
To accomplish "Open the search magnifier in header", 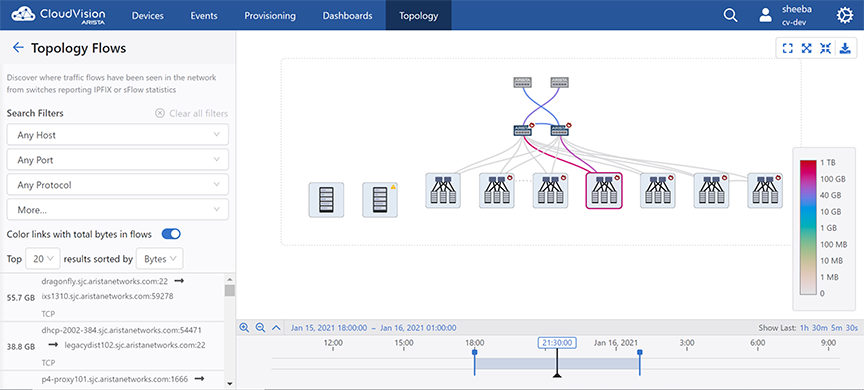I will pyautogui.click(x=730, y=15).
